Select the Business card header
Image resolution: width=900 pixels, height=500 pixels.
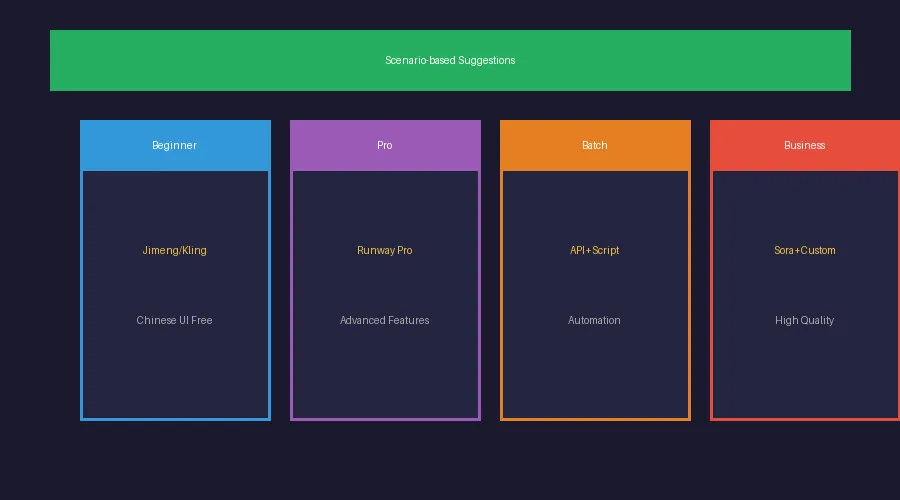coord(805,145)
